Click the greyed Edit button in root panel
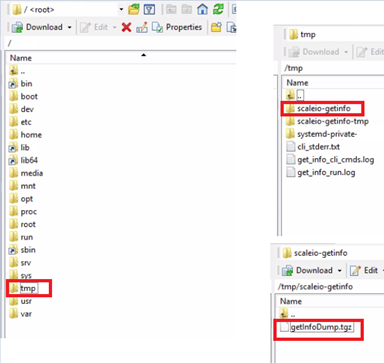The width and height of the screenshot is (384, 363). coord(94,27)
